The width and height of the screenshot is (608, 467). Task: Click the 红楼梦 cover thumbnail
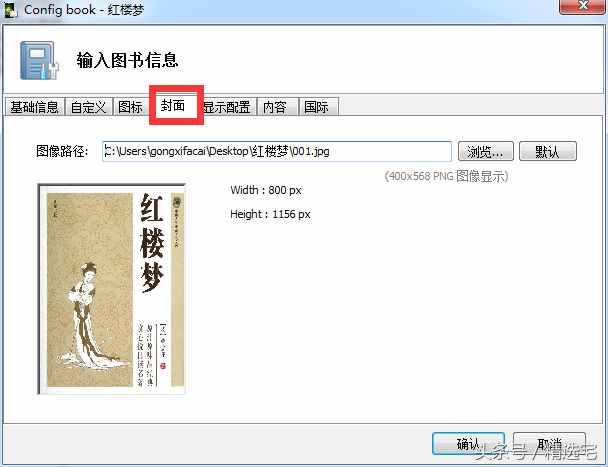coord(111,289)
